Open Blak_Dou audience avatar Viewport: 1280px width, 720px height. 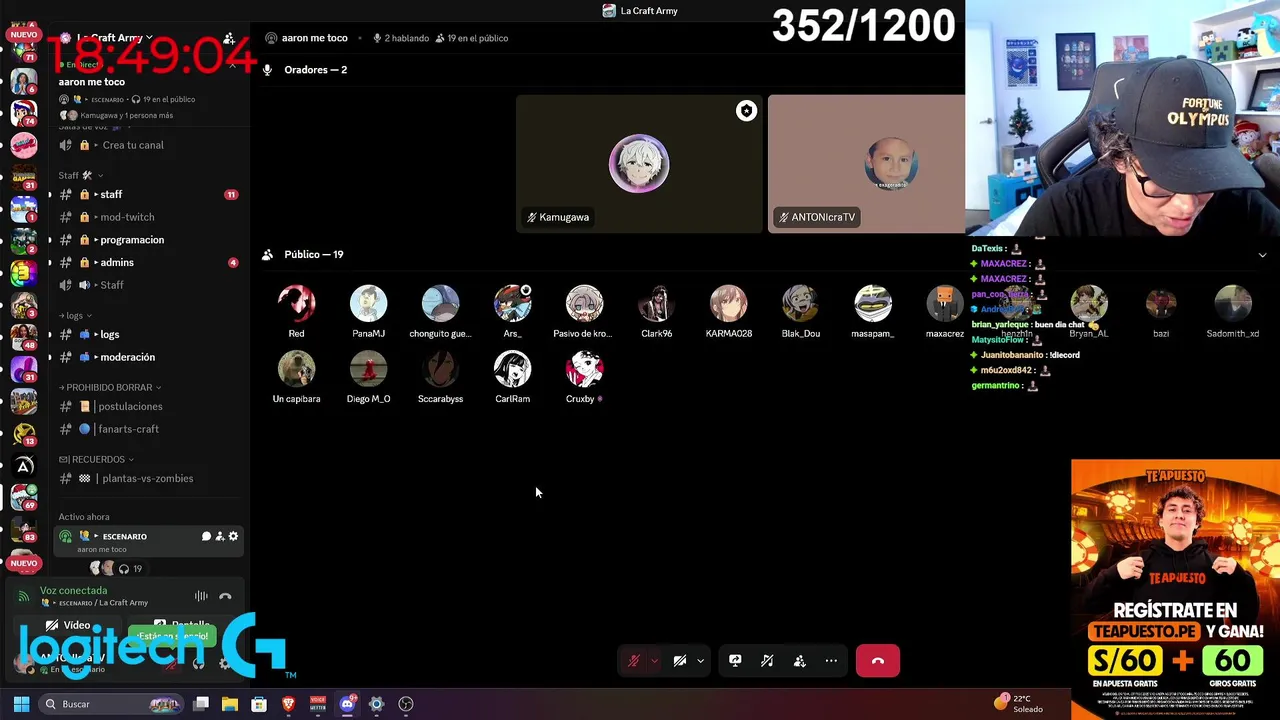pos(800,304)
